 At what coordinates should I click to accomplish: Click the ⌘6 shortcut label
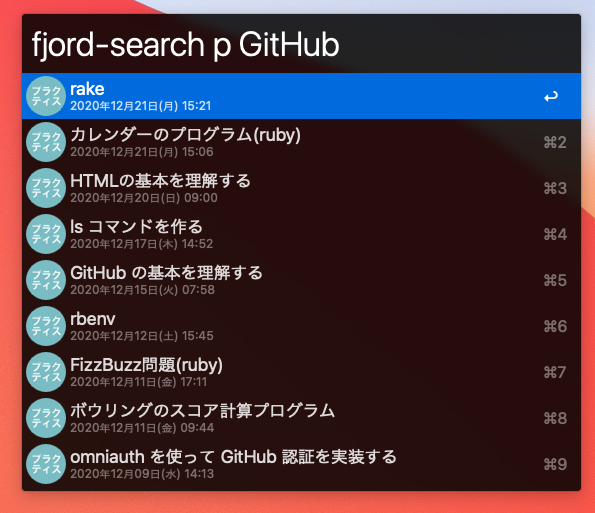point(555,326)
